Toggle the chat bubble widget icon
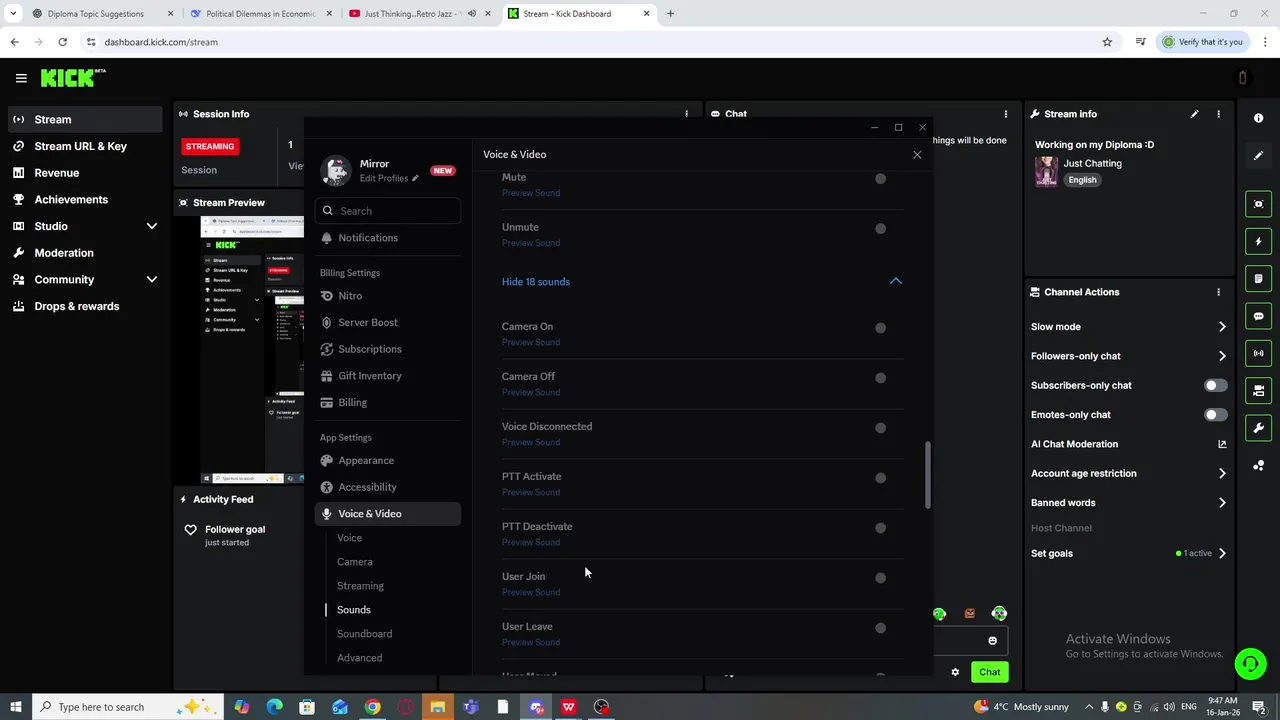 coord(1258,316)
